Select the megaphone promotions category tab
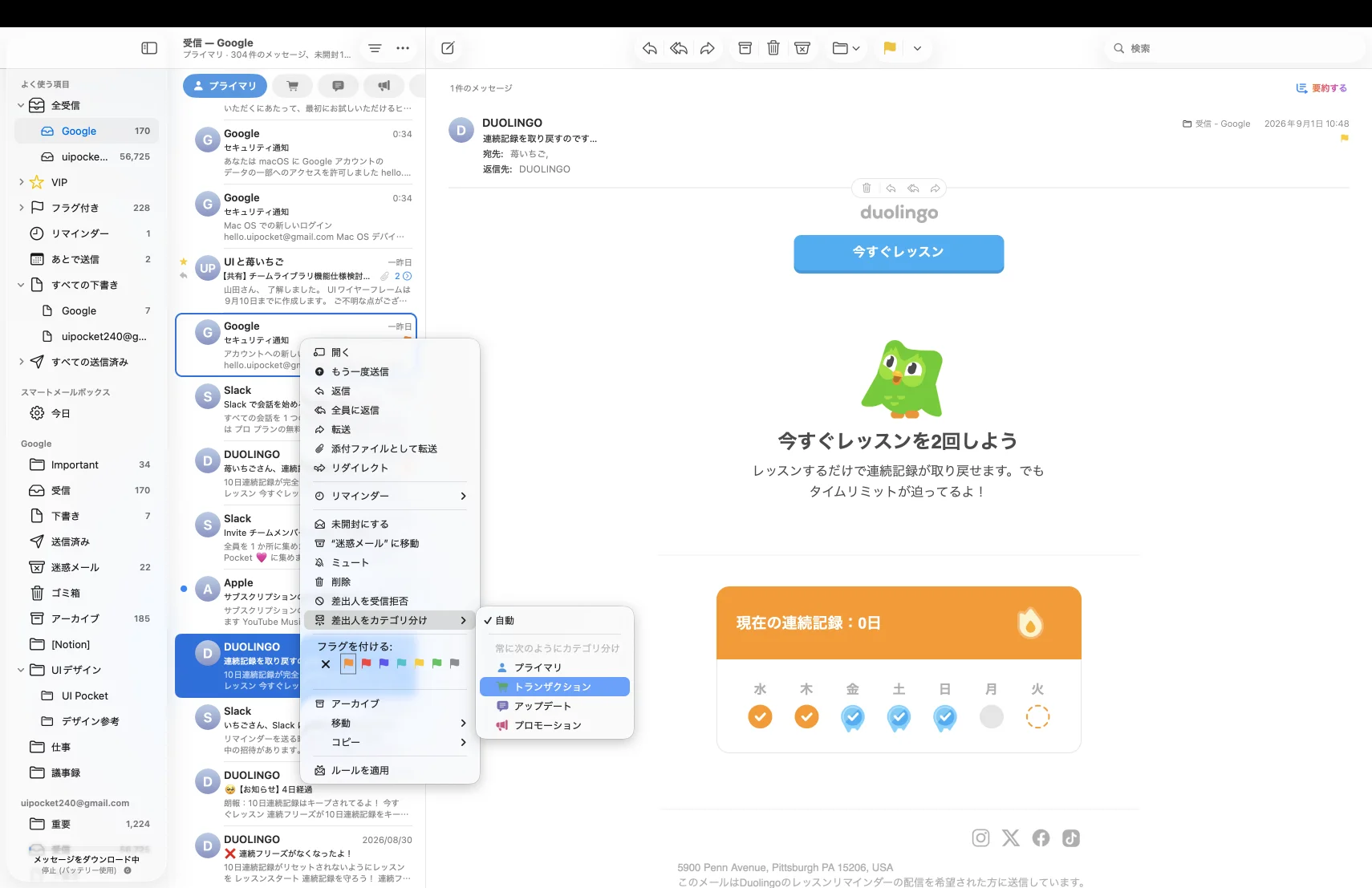The width and height of the screenshot is (1372, 888). tap(384, 86)
